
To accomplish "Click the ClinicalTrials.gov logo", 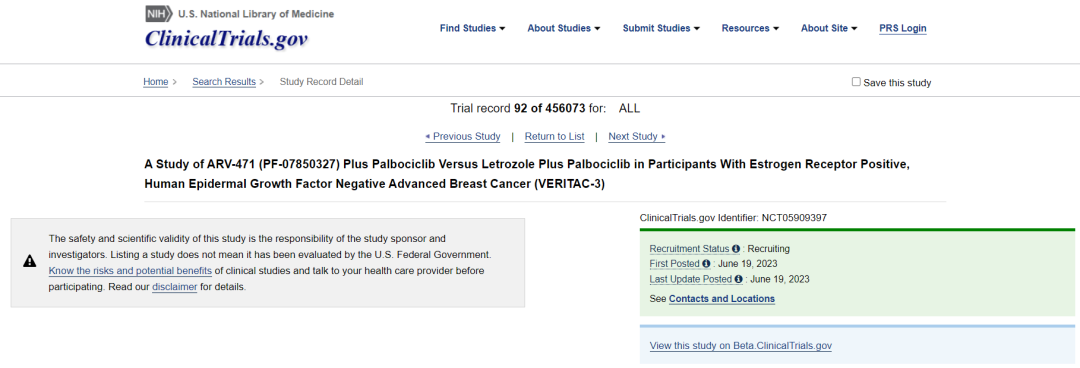I will tap(226, 38).
